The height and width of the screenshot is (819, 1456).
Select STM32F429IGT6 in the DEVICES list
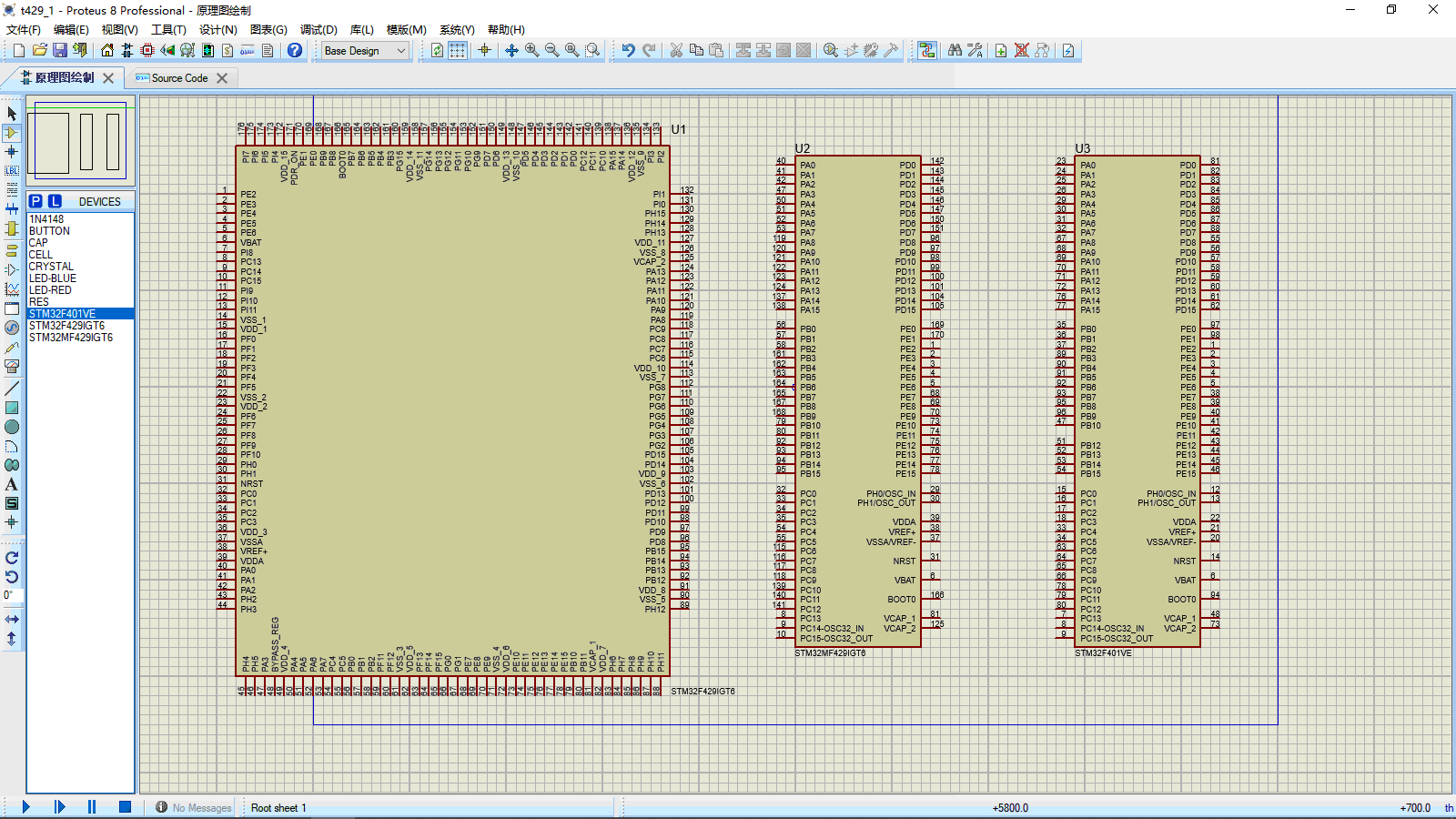[68, 325]
